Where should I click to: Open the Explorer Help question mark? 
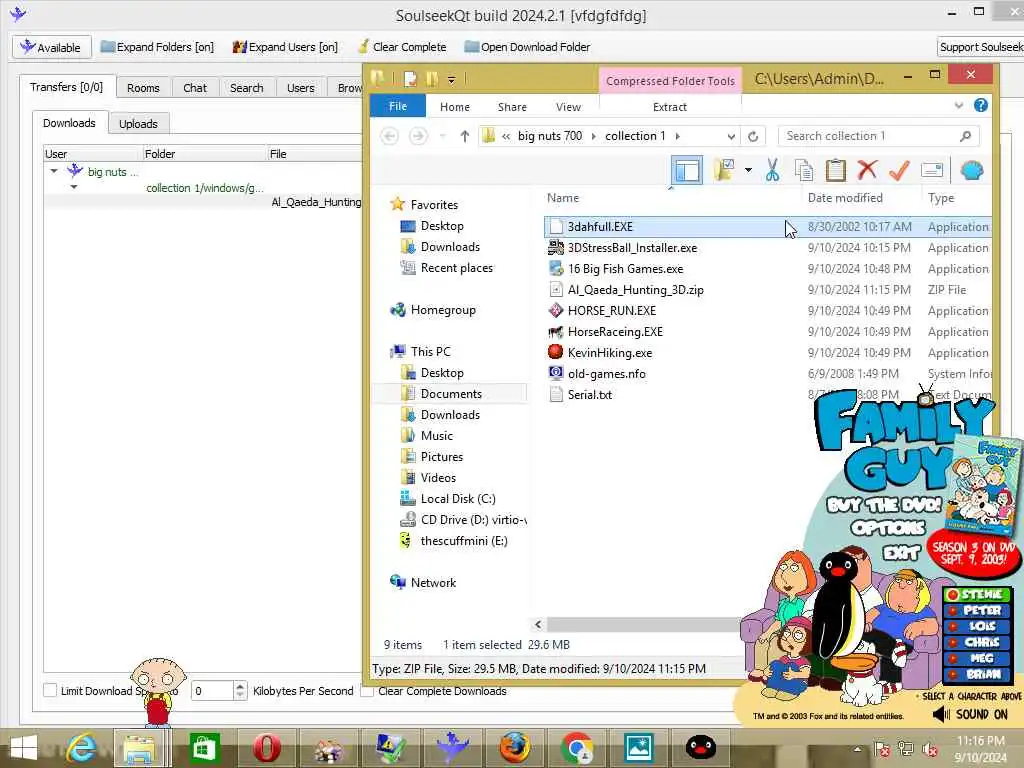980,106
